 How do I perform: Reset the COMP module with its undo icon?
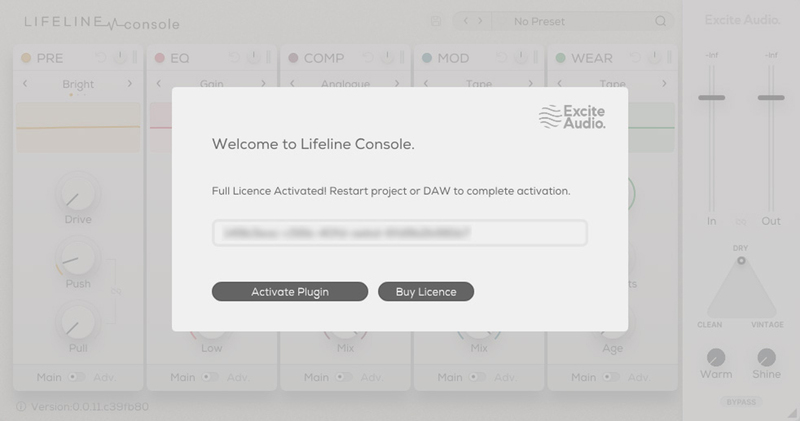click(368, 57)
